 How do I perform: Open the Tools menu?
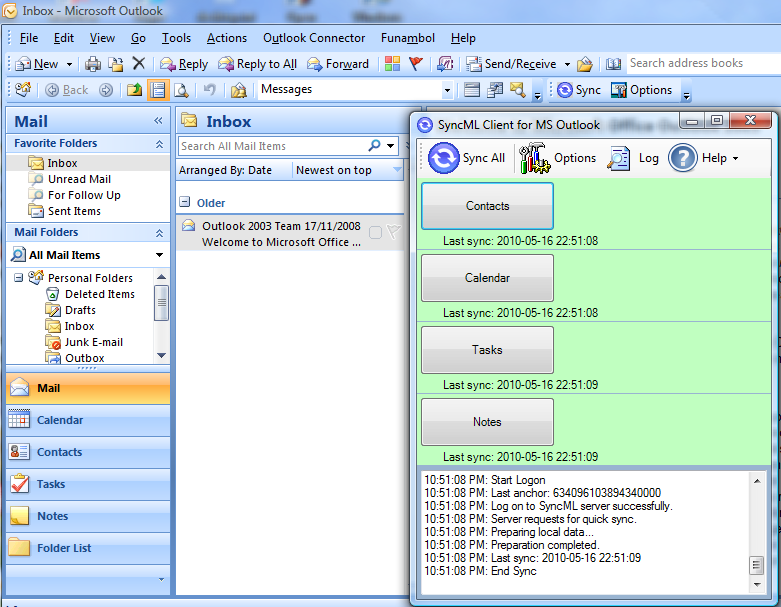click(176, 38)
